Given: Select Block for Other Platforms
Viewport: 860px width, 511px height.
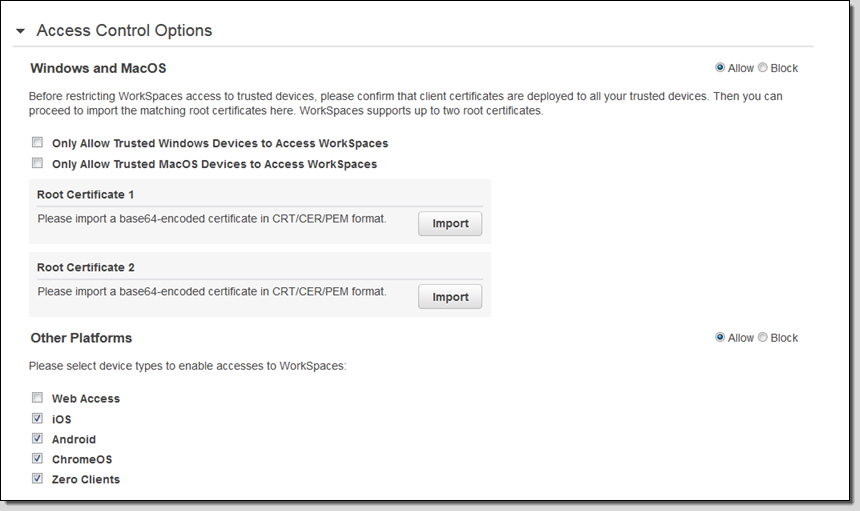Looking at the screenshot, I should [x=763, y=338].
